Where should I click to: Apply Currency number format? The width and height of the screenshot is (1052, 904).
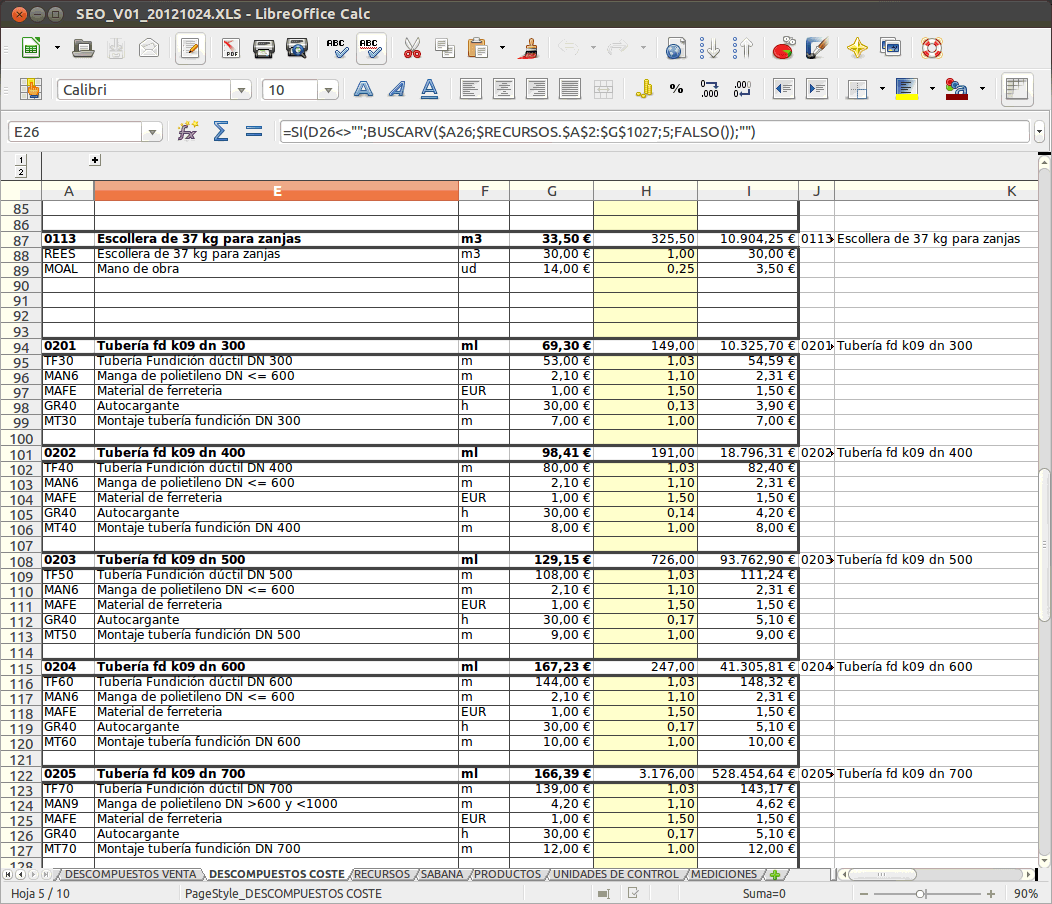point(644,89)
